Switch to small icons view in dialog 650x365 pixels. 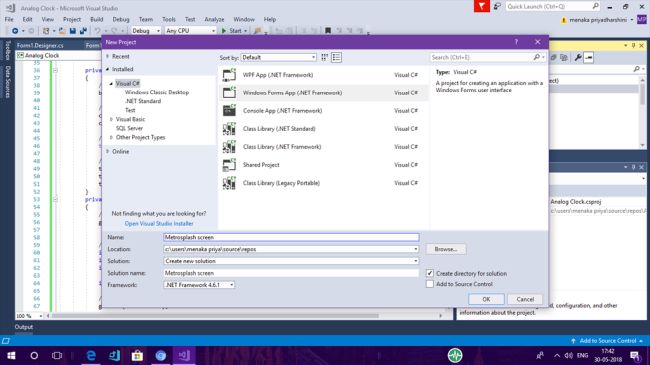click(325, 57)
